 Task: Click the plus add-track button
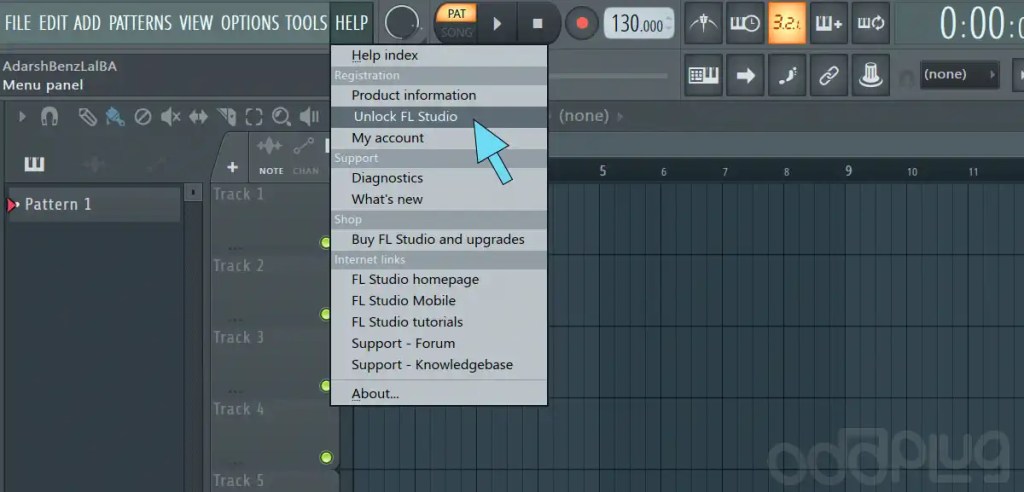(232, 167)
